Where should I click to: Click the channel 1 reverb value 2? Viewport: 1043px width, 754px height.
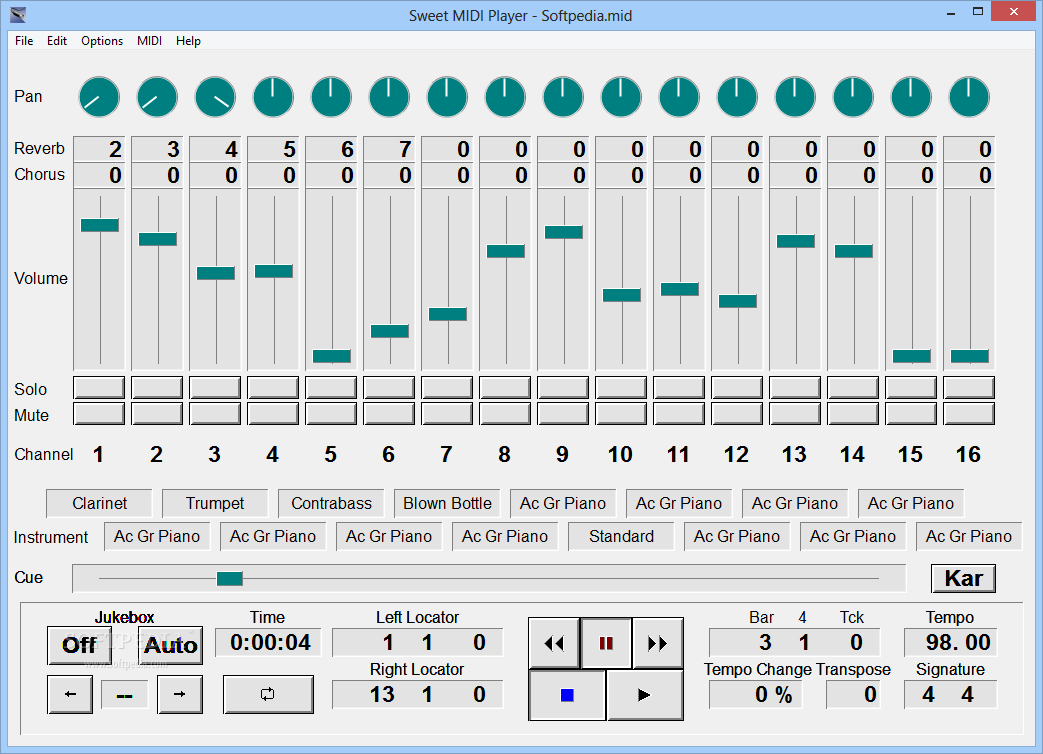click(99, 149)
